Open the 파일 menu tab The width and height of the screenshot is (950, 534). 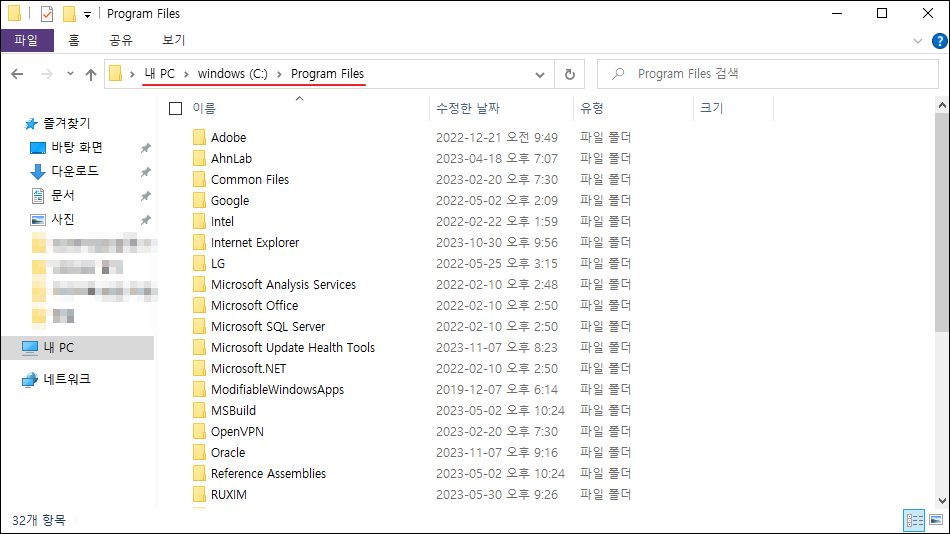27,40
